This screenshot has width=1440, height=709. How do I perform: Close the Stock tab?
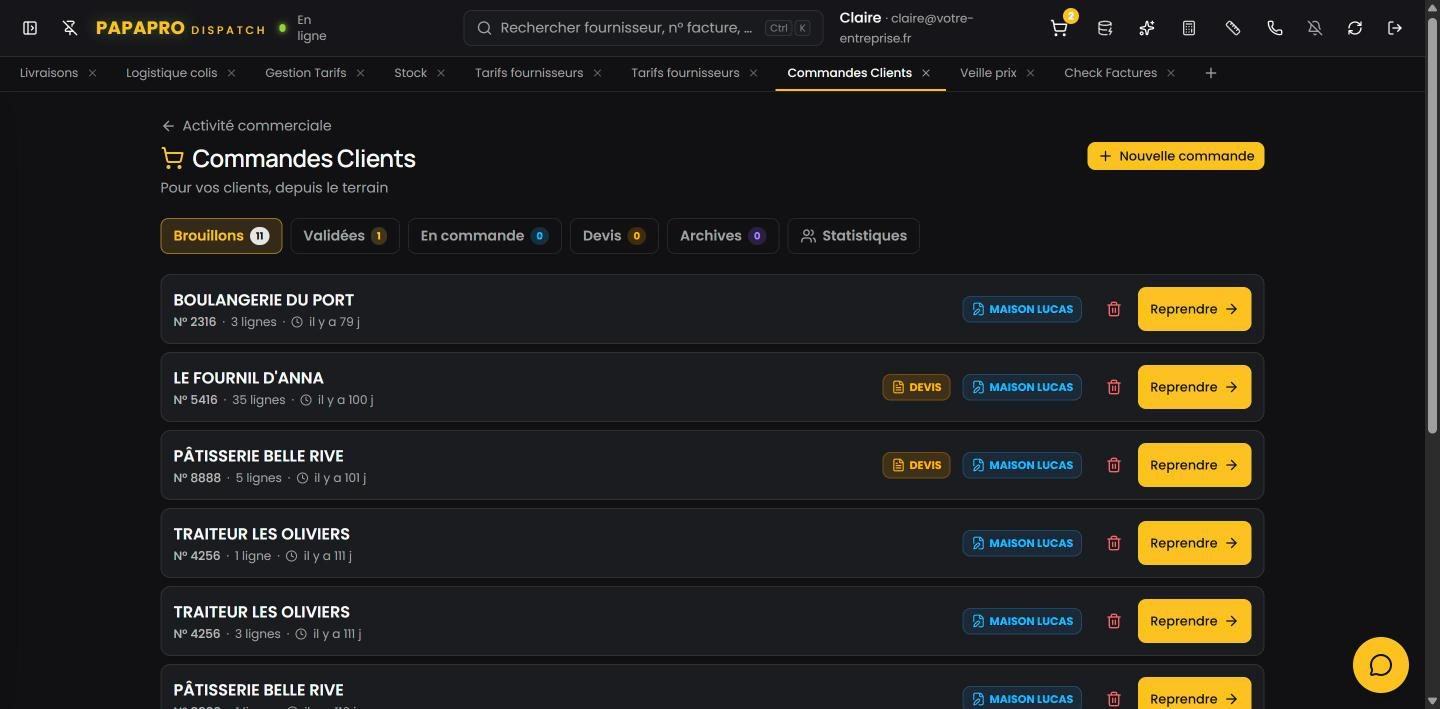tap(441, 73)
